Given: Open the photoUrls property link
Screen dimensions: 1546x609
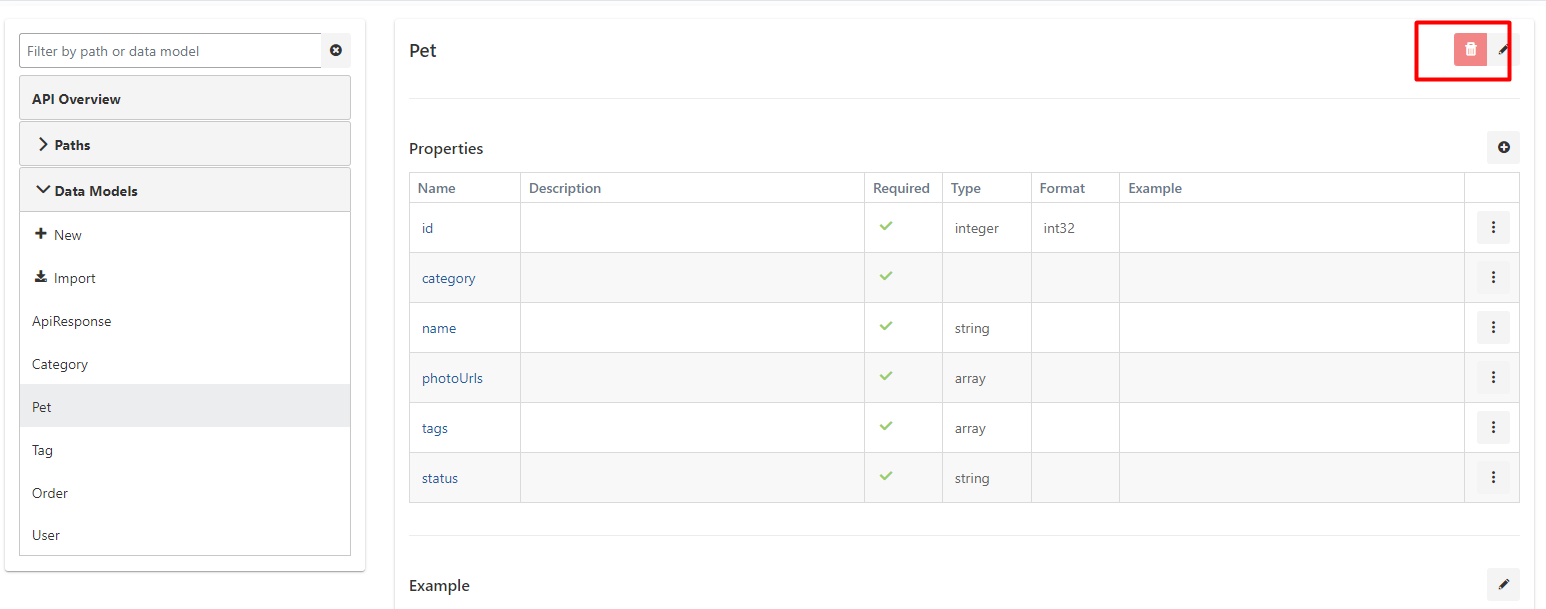Looking at the screenshot, I should click(x=452, y=378).
